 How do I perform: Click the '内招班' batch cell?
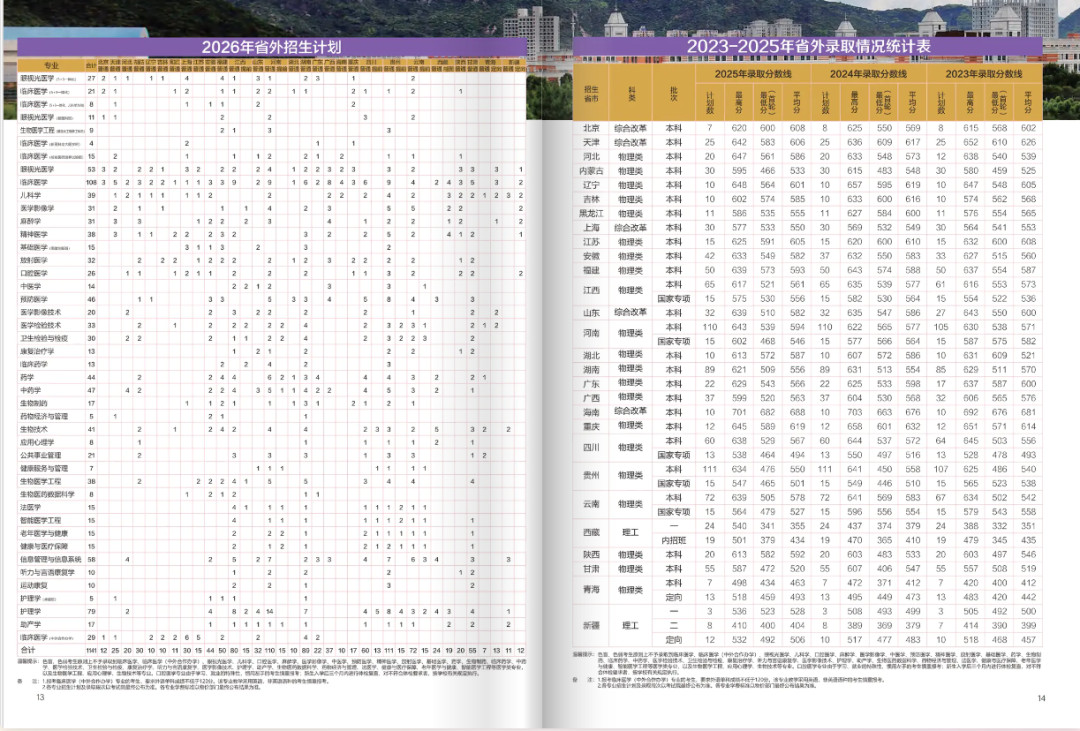674,540
